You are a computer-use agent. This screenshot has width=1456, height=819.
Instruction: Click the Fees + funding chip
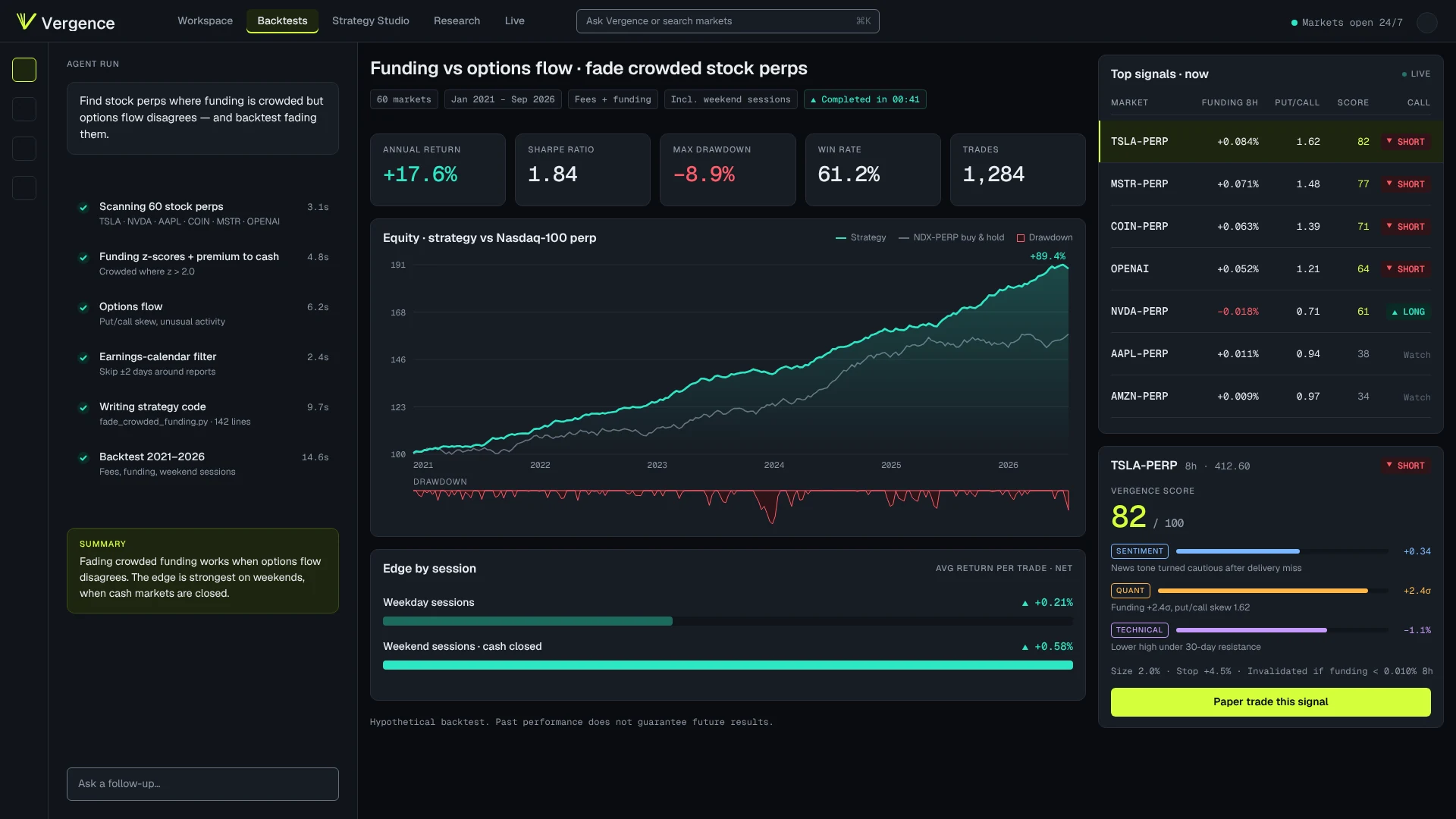[x=613, y=99]
